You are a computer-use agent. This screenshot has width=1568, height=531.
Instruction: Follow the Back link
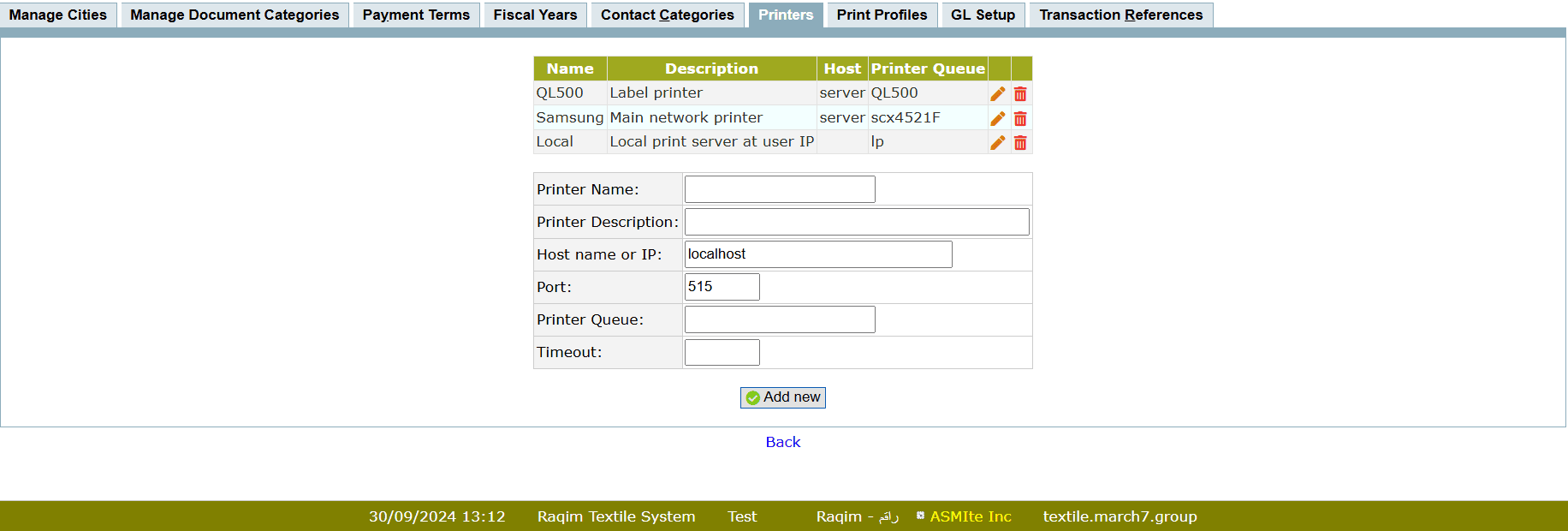(x=782, y=442)
